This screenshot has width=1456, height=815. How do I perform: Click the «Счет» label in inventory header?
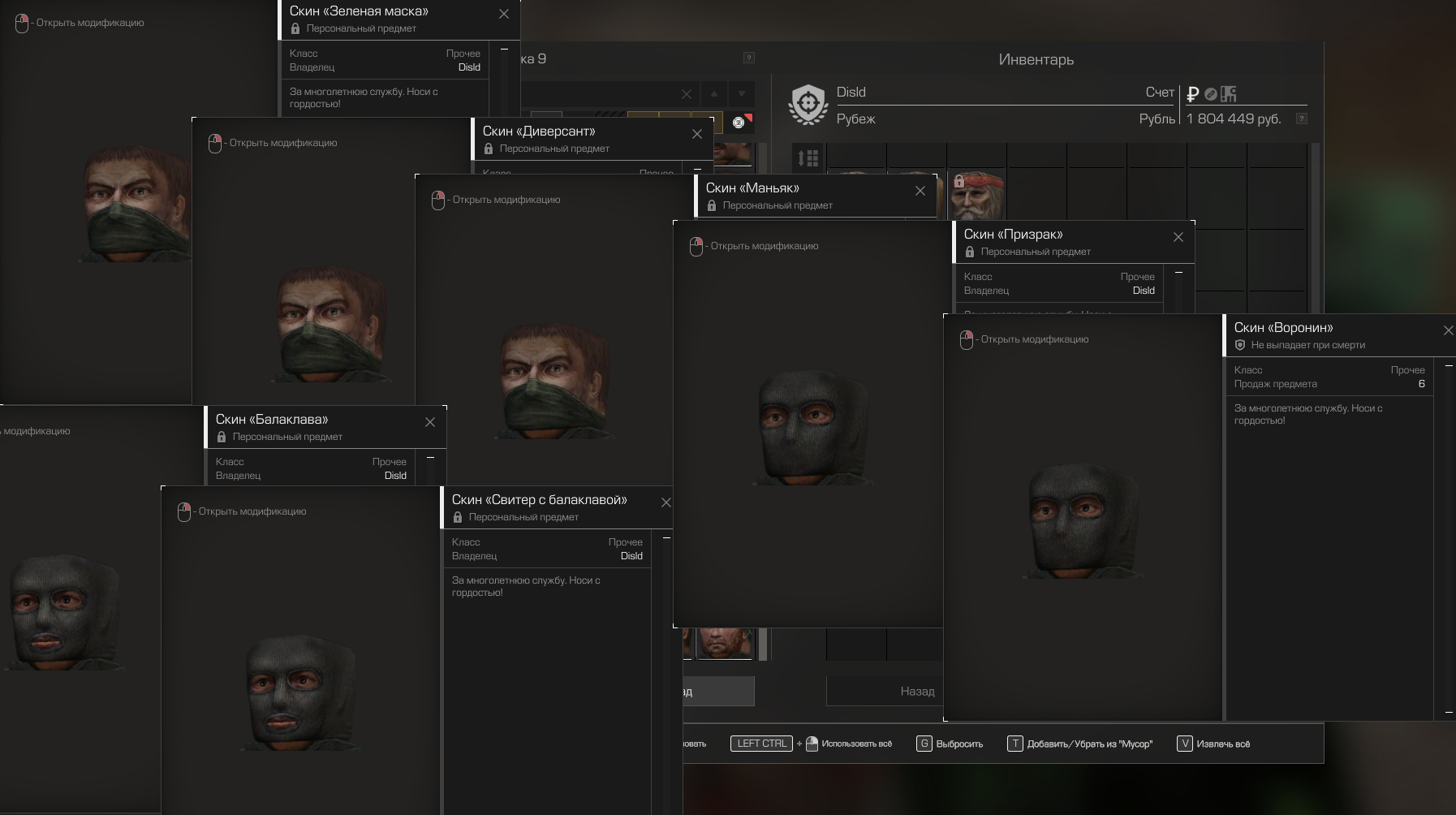coord(1160,93)
